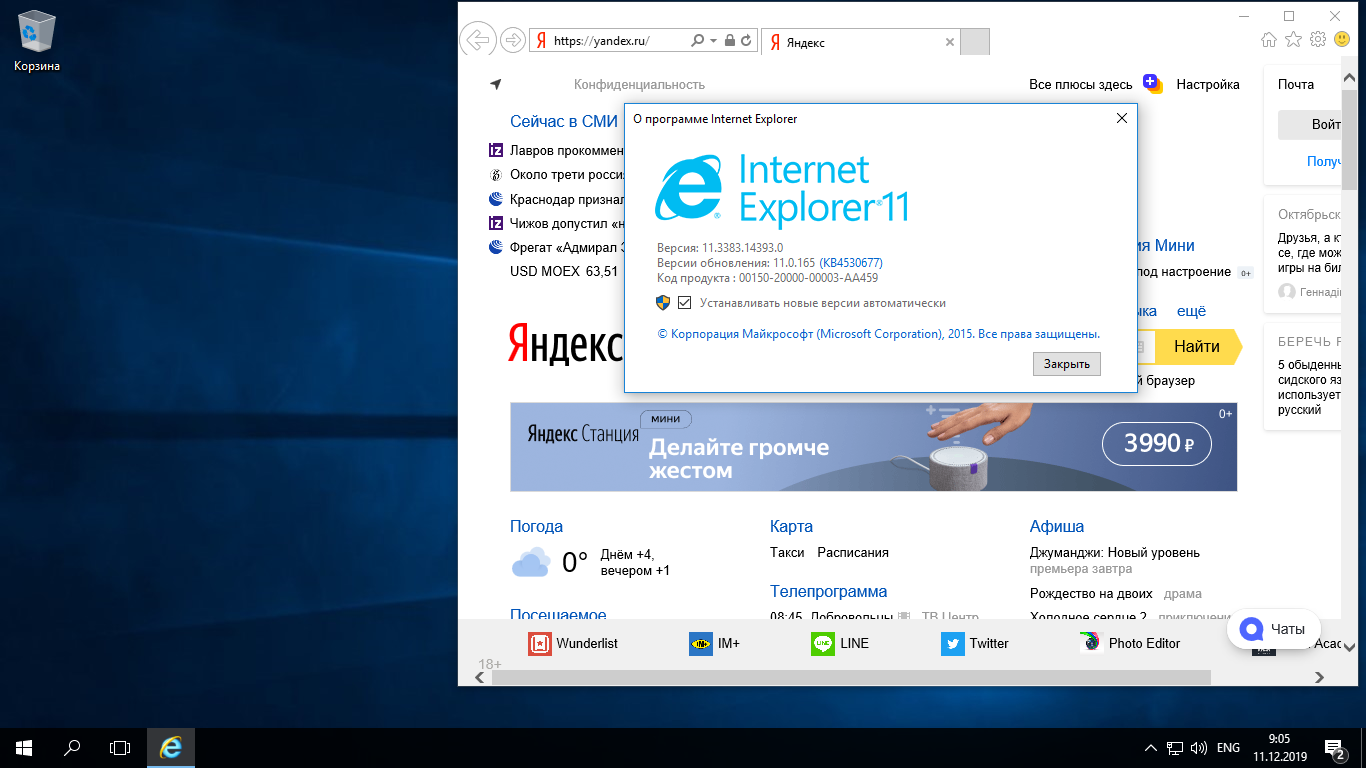Click the Home icon in Internet Explorer

pos(1269,39)
